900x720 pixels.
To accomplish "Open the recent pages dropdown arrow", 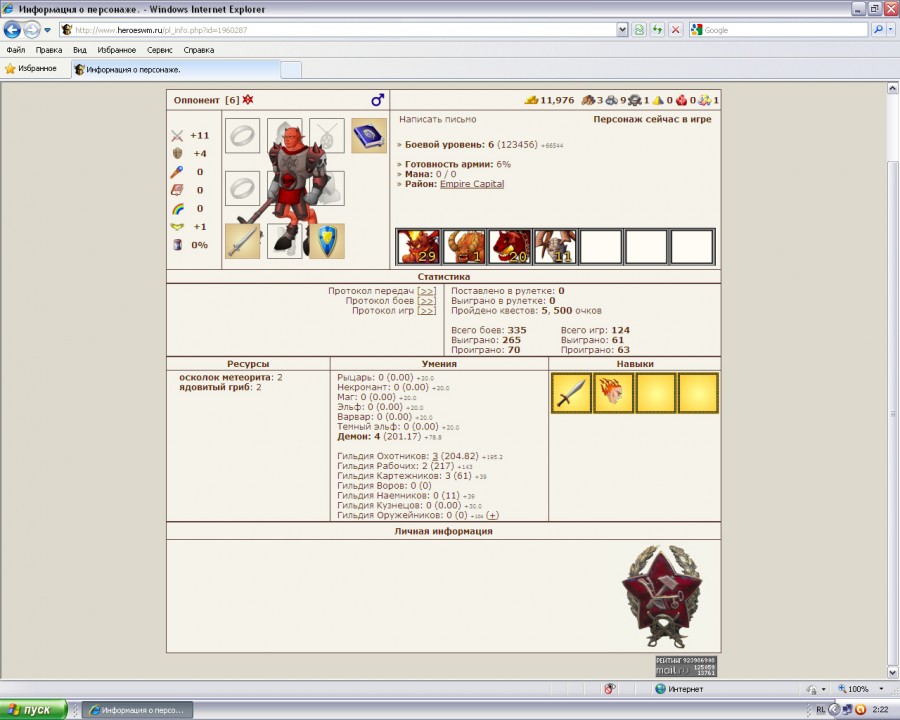I will pyautogui.click(x=48, y=30).
